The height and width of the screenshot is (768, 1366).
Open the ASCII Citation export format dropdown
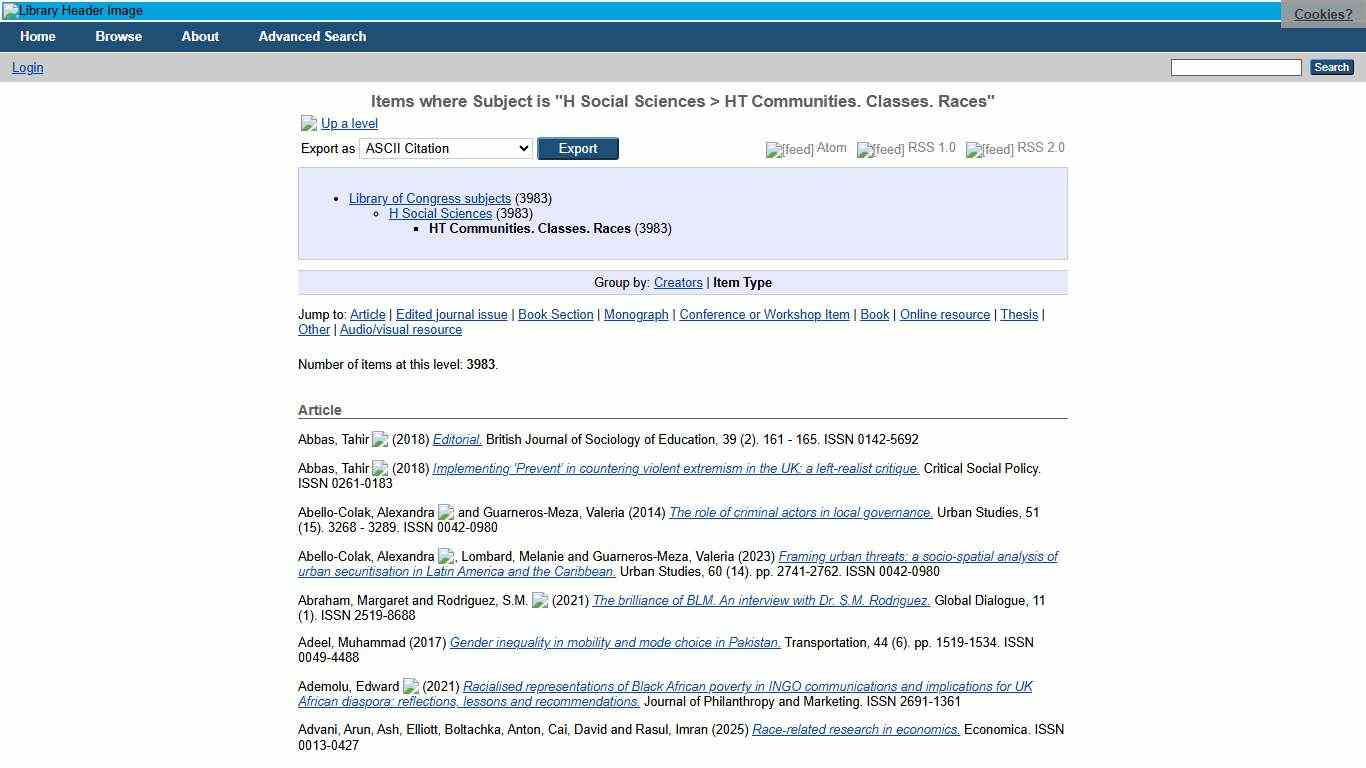point(446,148)
